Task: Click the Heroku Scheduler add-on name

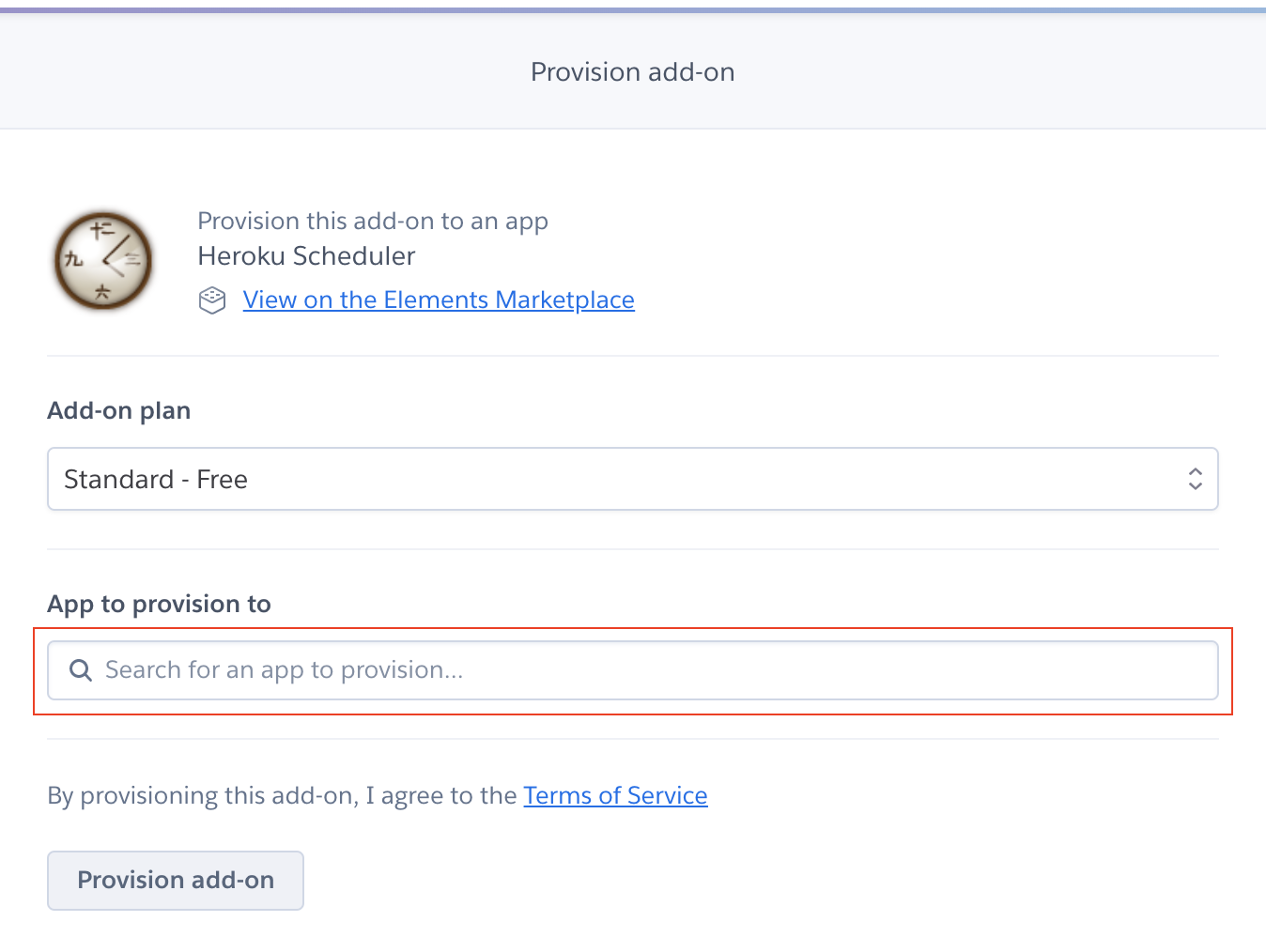Action: [x=306, y=255]
